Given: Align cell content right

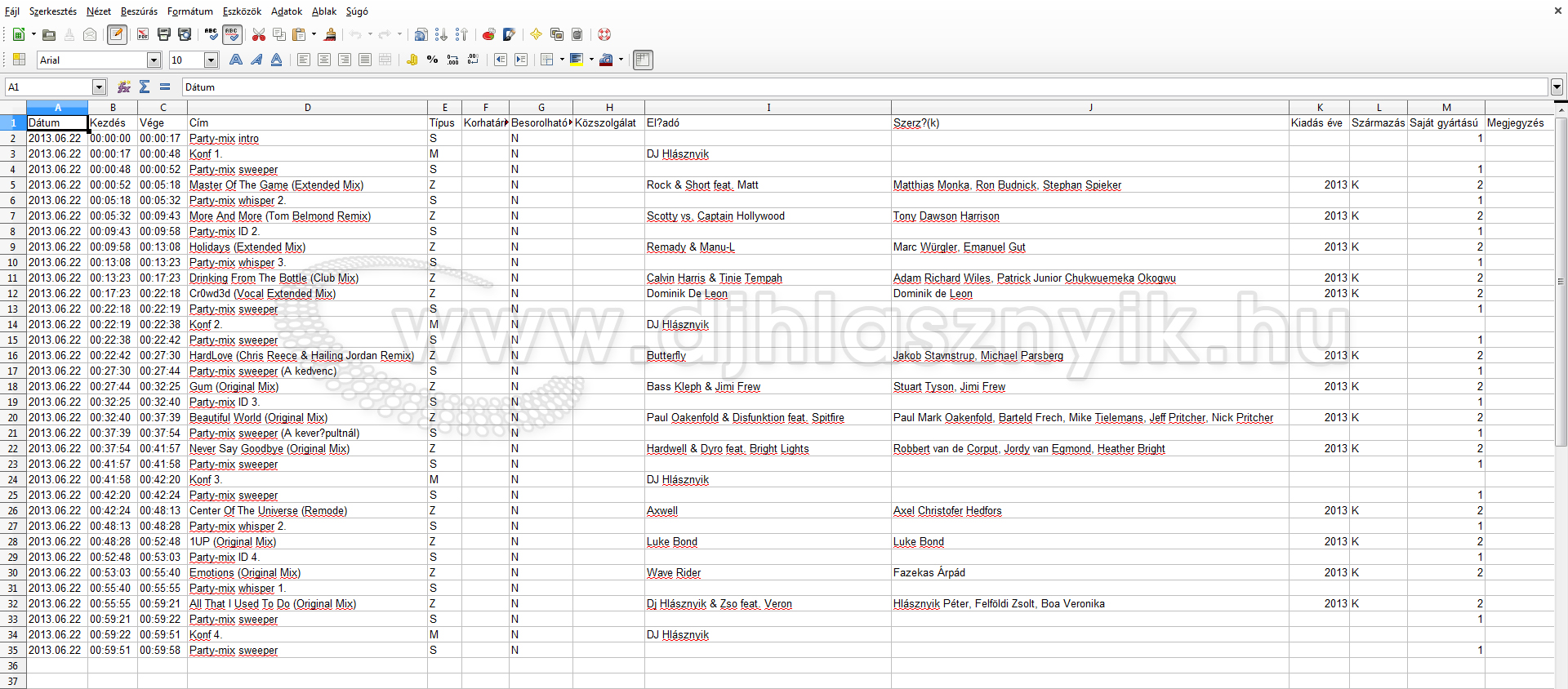Looking at the screenshot, I should pyautogui.click(x=345, y=60).
